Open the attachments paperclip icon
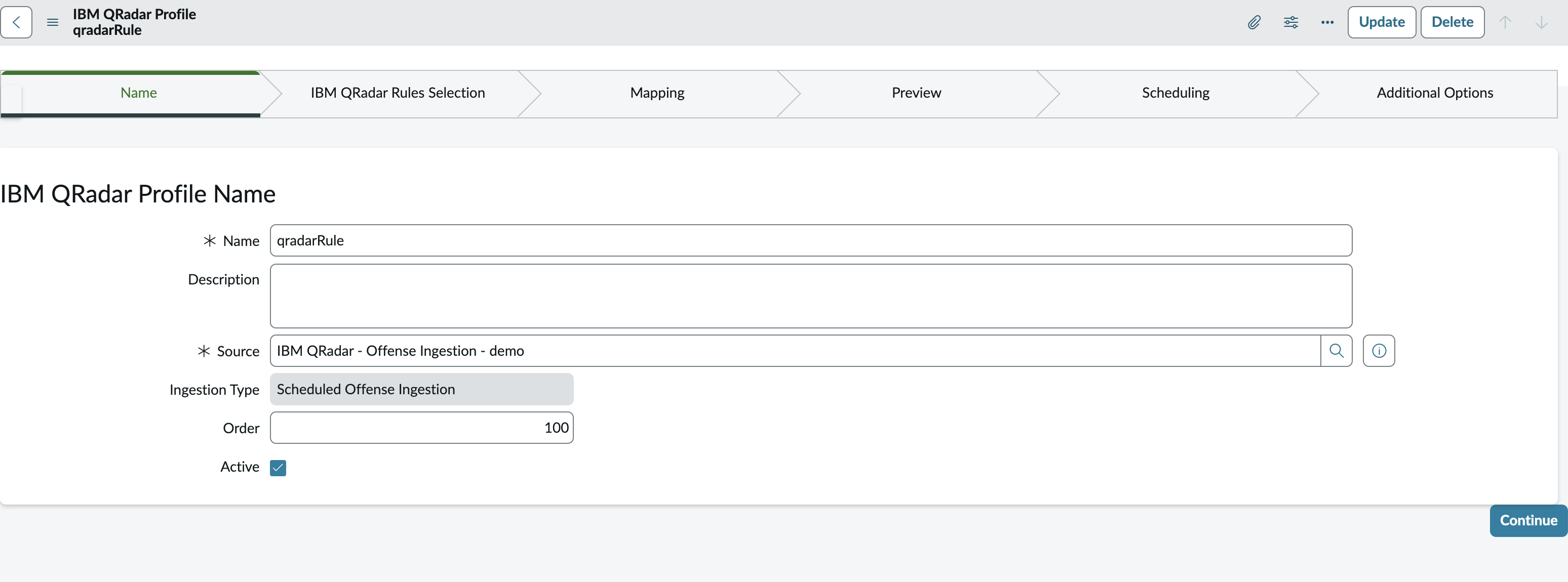The height and width of the screenshot is (582, 1568). (x=1254, y=22)
